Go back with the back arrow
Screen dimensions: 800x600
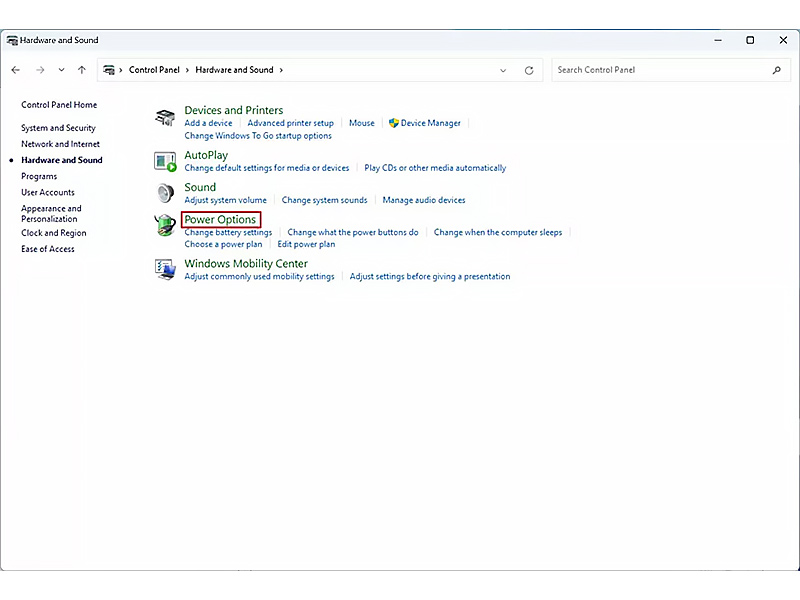click(16, 70)
